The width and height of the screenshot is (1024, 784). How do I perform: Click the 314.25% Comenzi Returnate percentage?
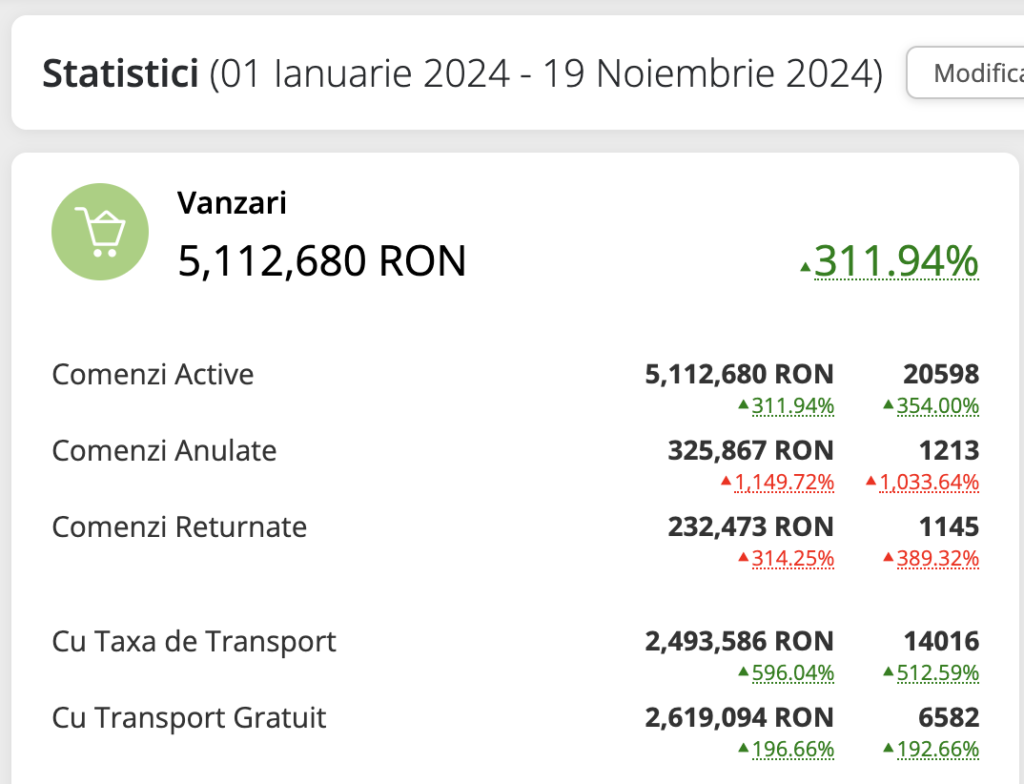792,558
